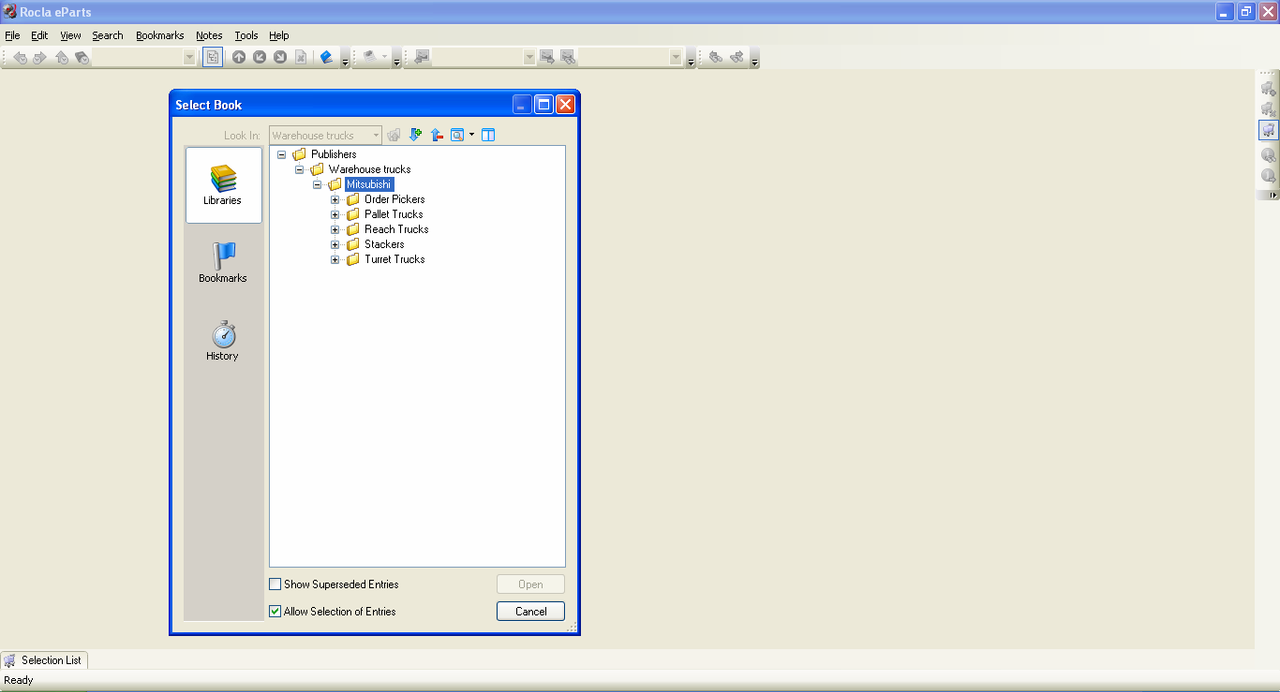Open the Search menu
1280x692 pixels.
108,35
